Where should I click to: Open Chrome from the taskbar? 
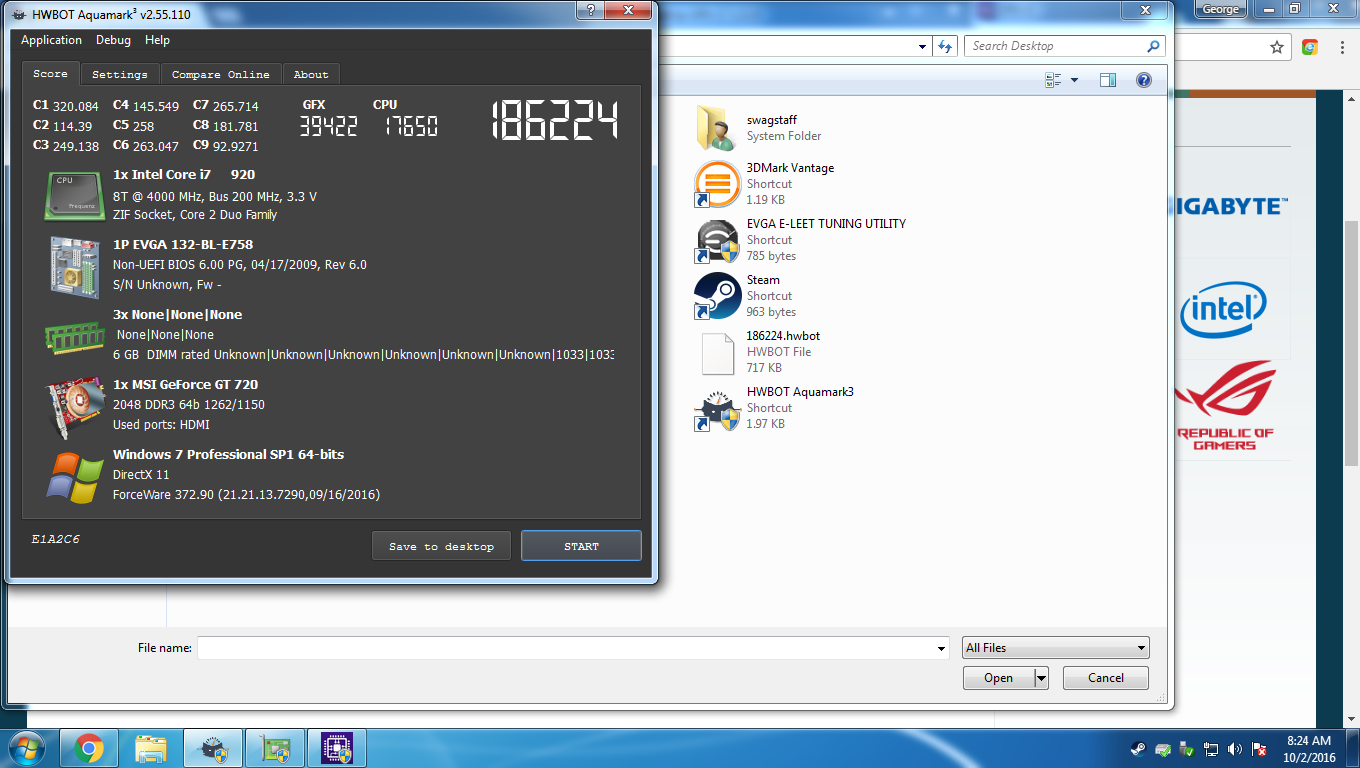[x=89, y=748]
